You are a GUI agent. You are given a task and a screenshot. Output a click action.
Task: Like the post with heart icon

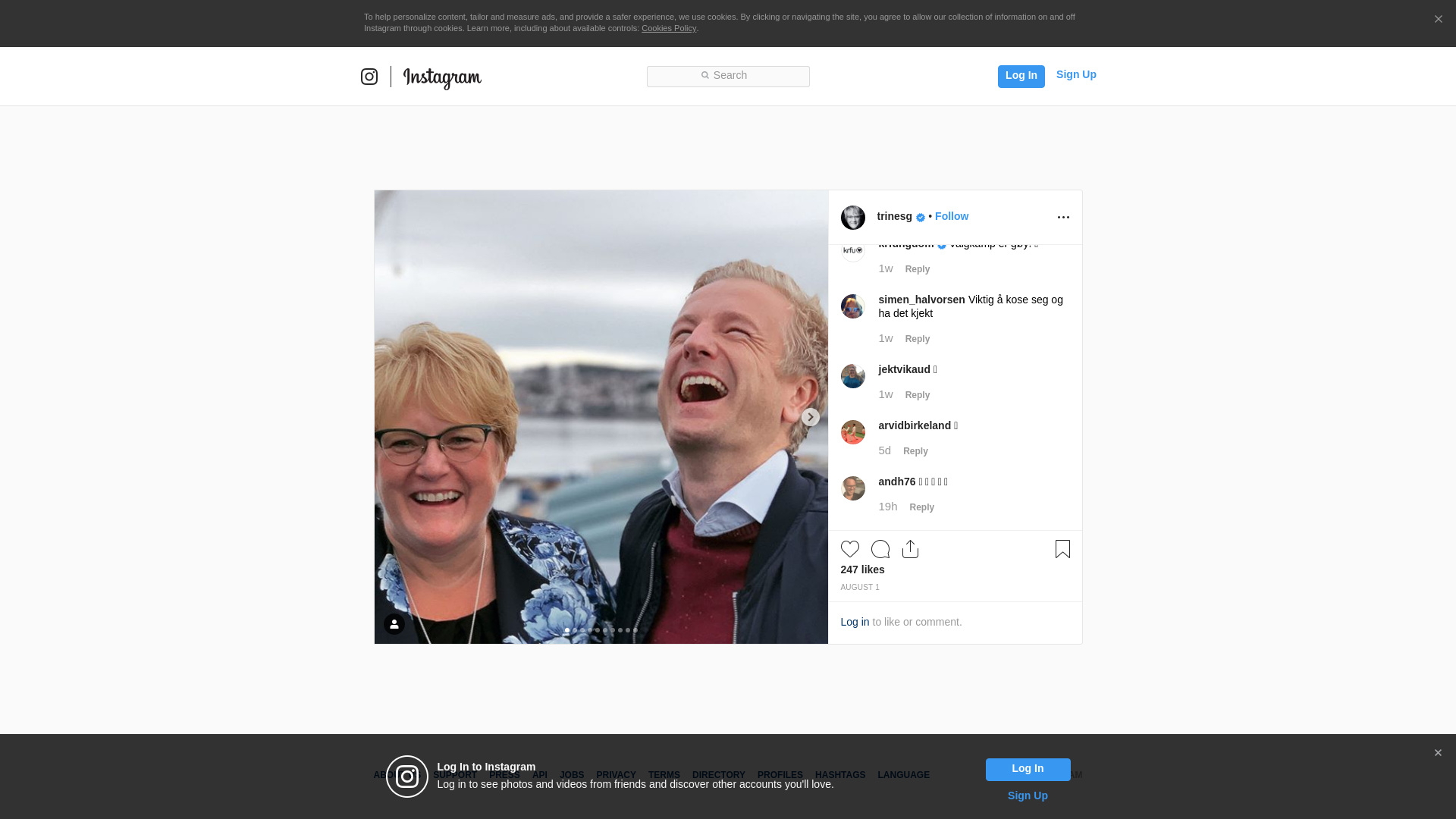click(850, 549)
